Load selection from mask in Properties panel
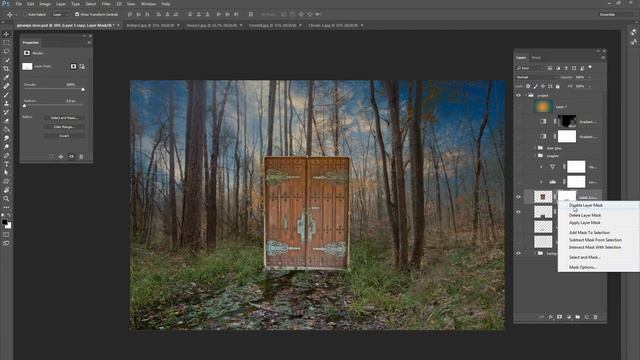Screen dimensions: 640x360 tap(51, 157)
